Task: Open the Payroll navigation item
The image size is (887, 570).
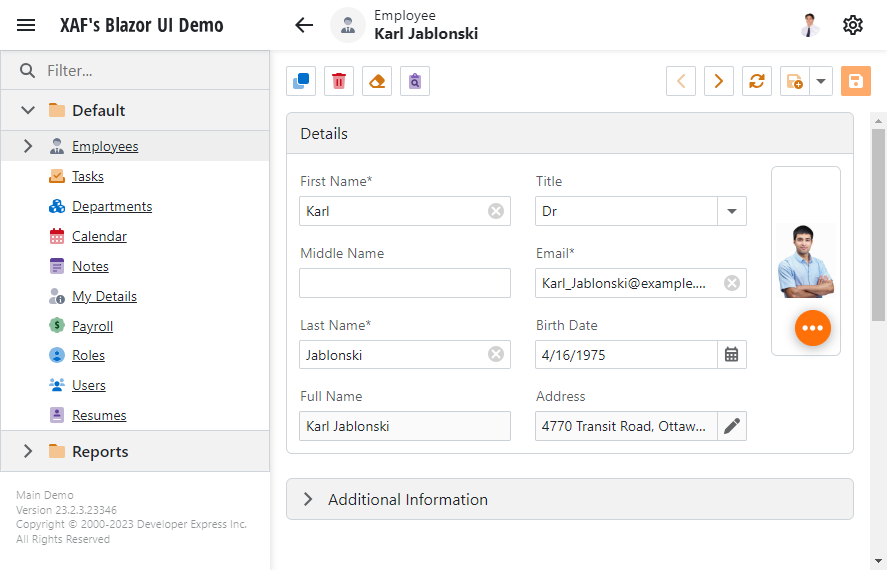Action: click(92, 326)
